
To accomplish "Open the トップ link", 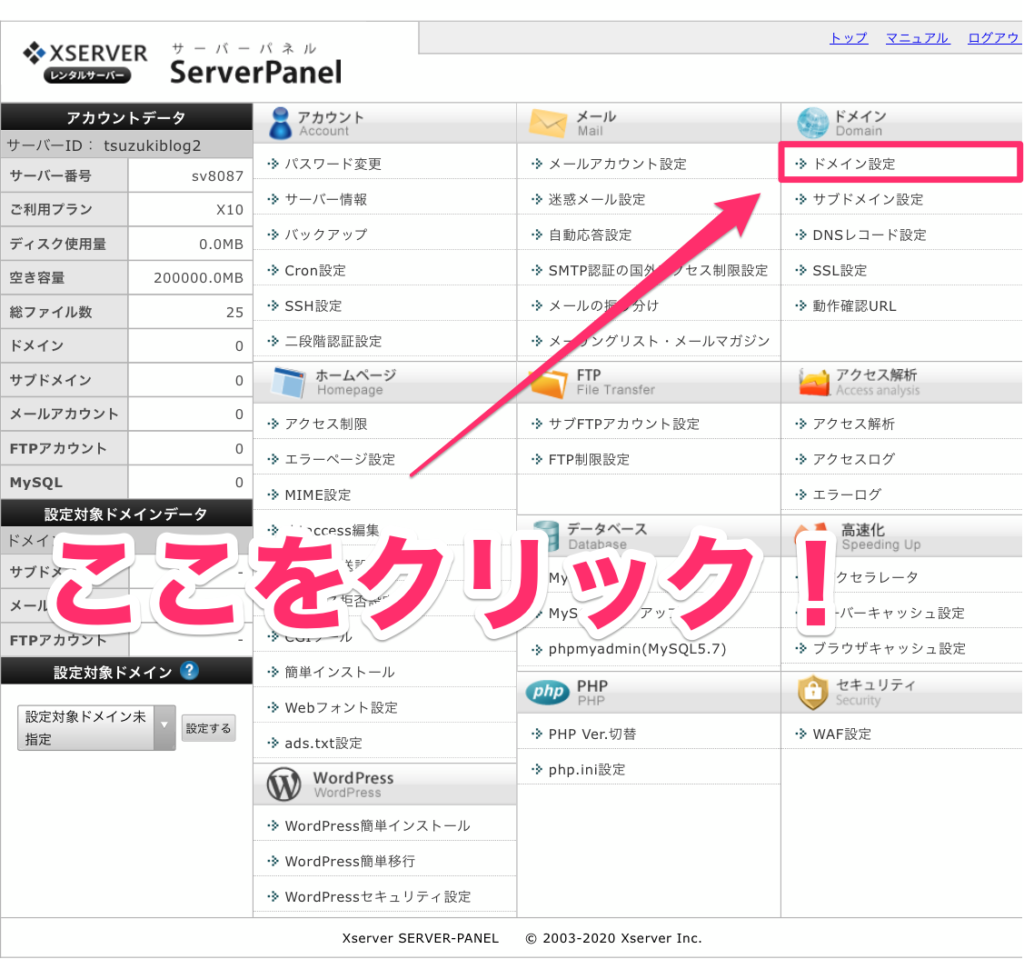I will point(848,38).
